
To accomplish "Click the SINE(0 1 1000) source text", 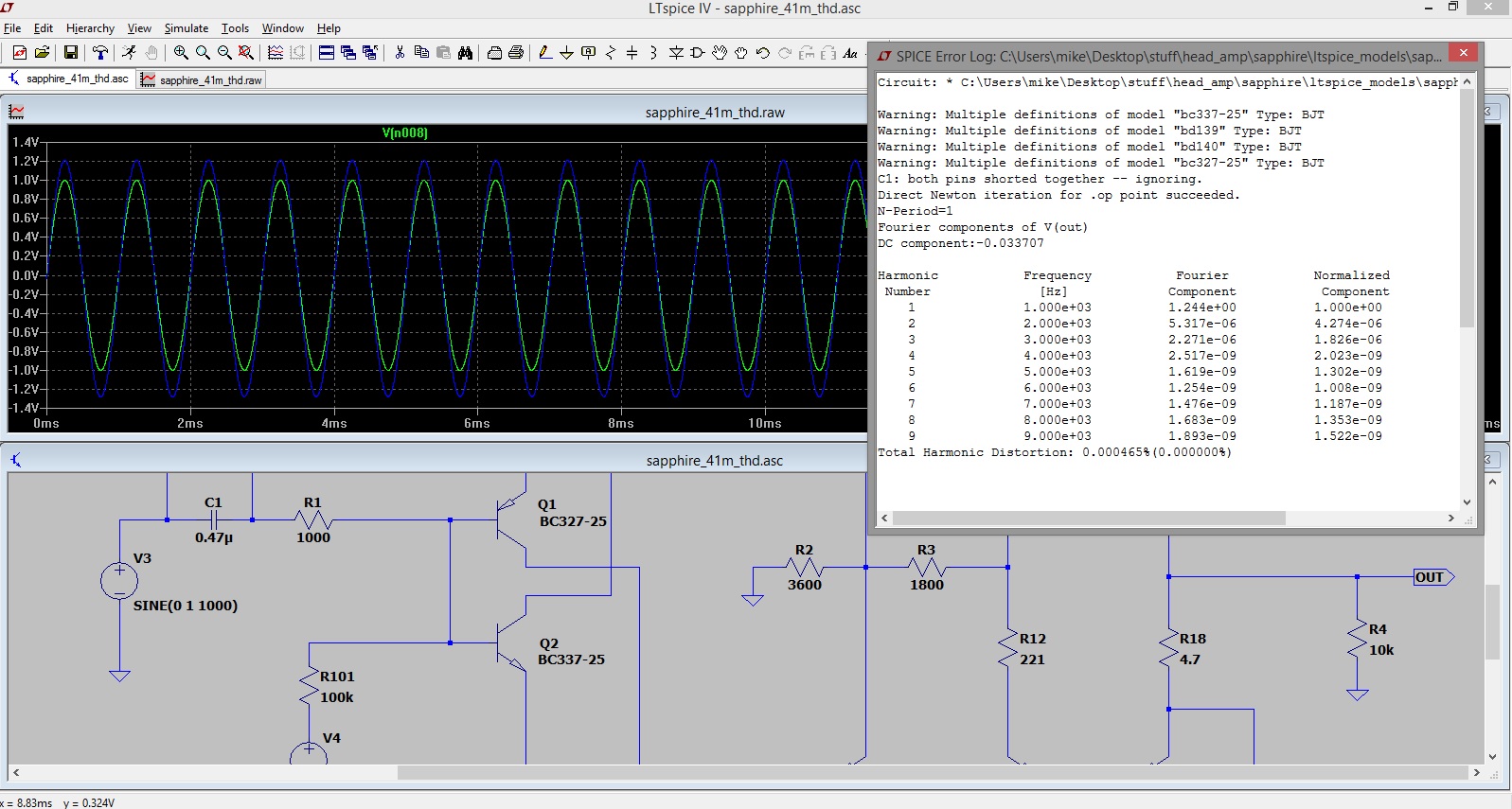I will [x=186, y=606].
